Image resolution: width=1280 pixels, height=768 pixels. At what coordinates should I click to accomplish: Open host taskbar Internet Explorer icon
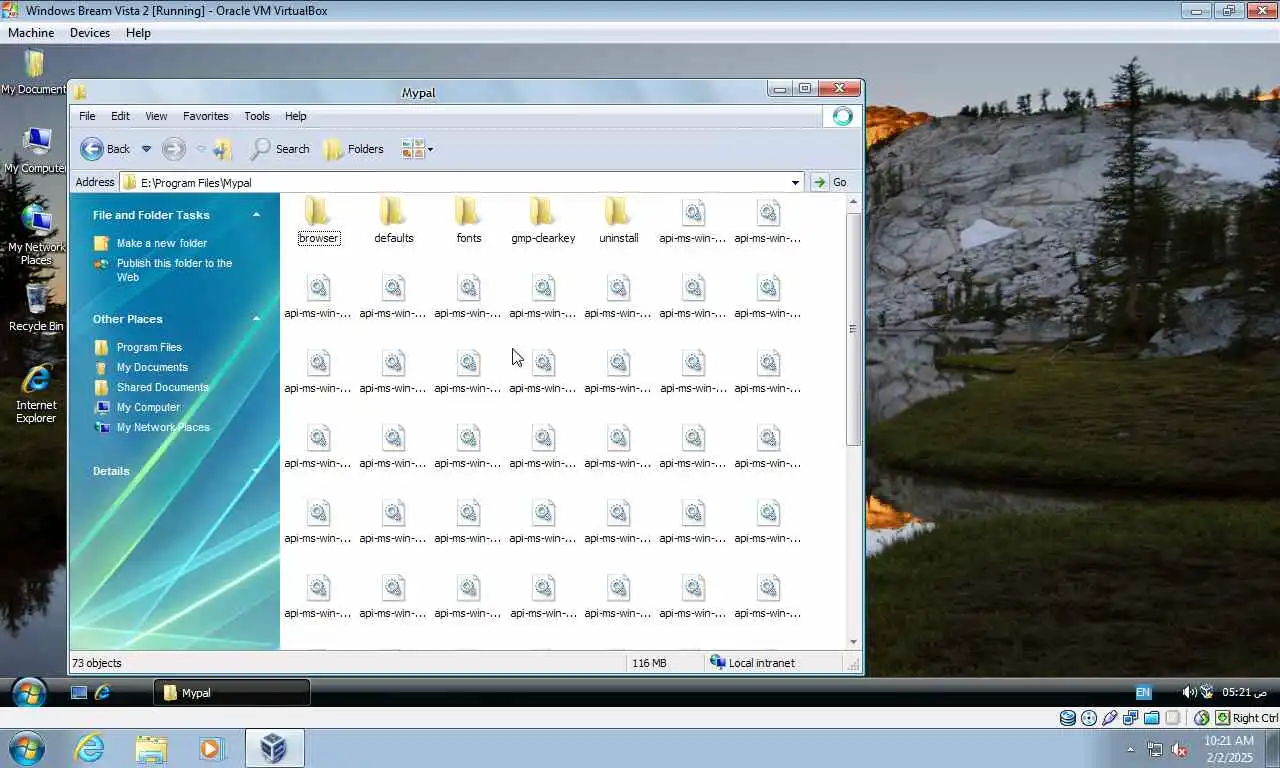tap(89, 748)
